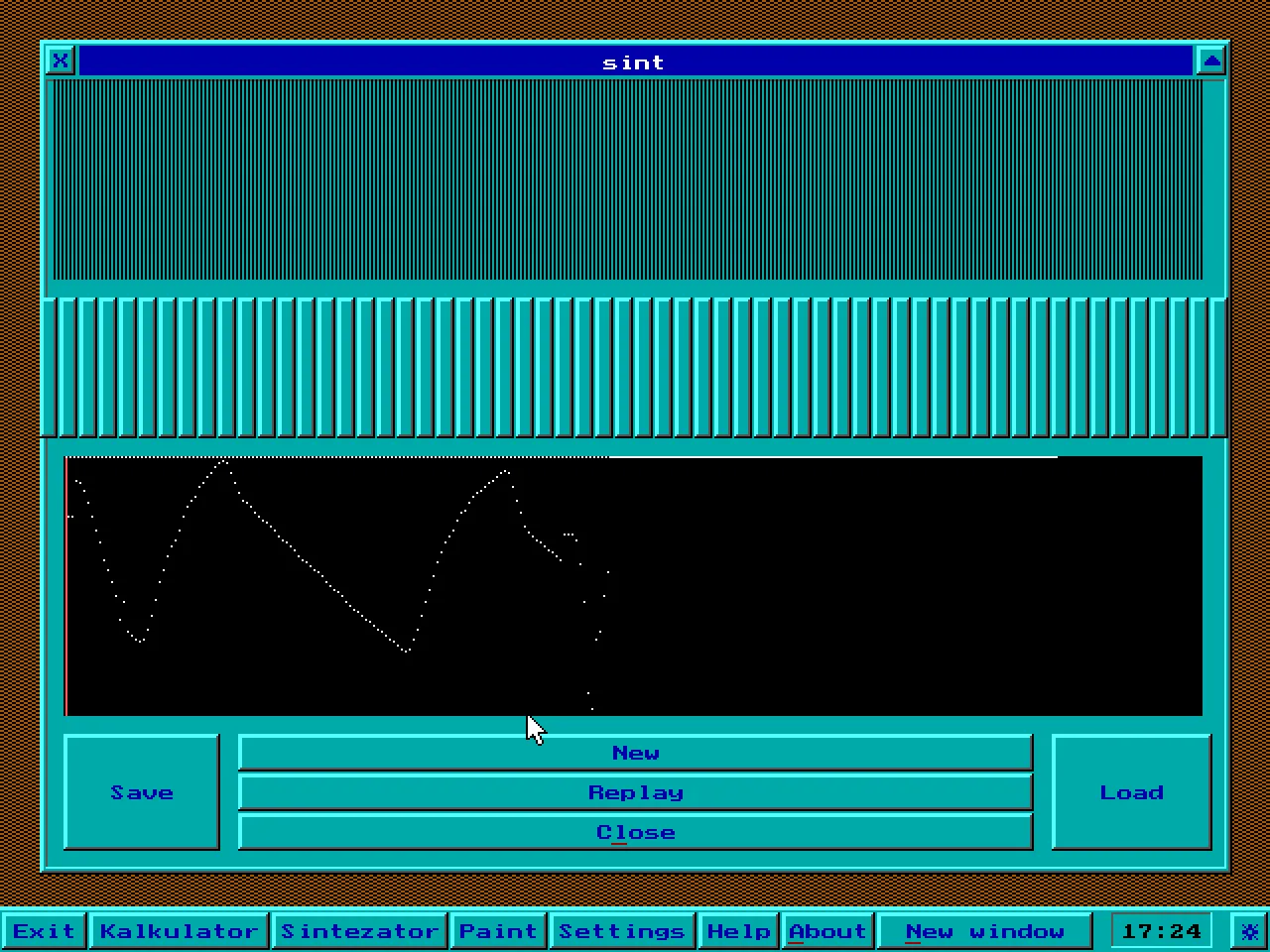Image resolution: width=1270 pixels, height=952 pixels.
Task: Click the 17:24 clock display
Action: pos(1161,931)
